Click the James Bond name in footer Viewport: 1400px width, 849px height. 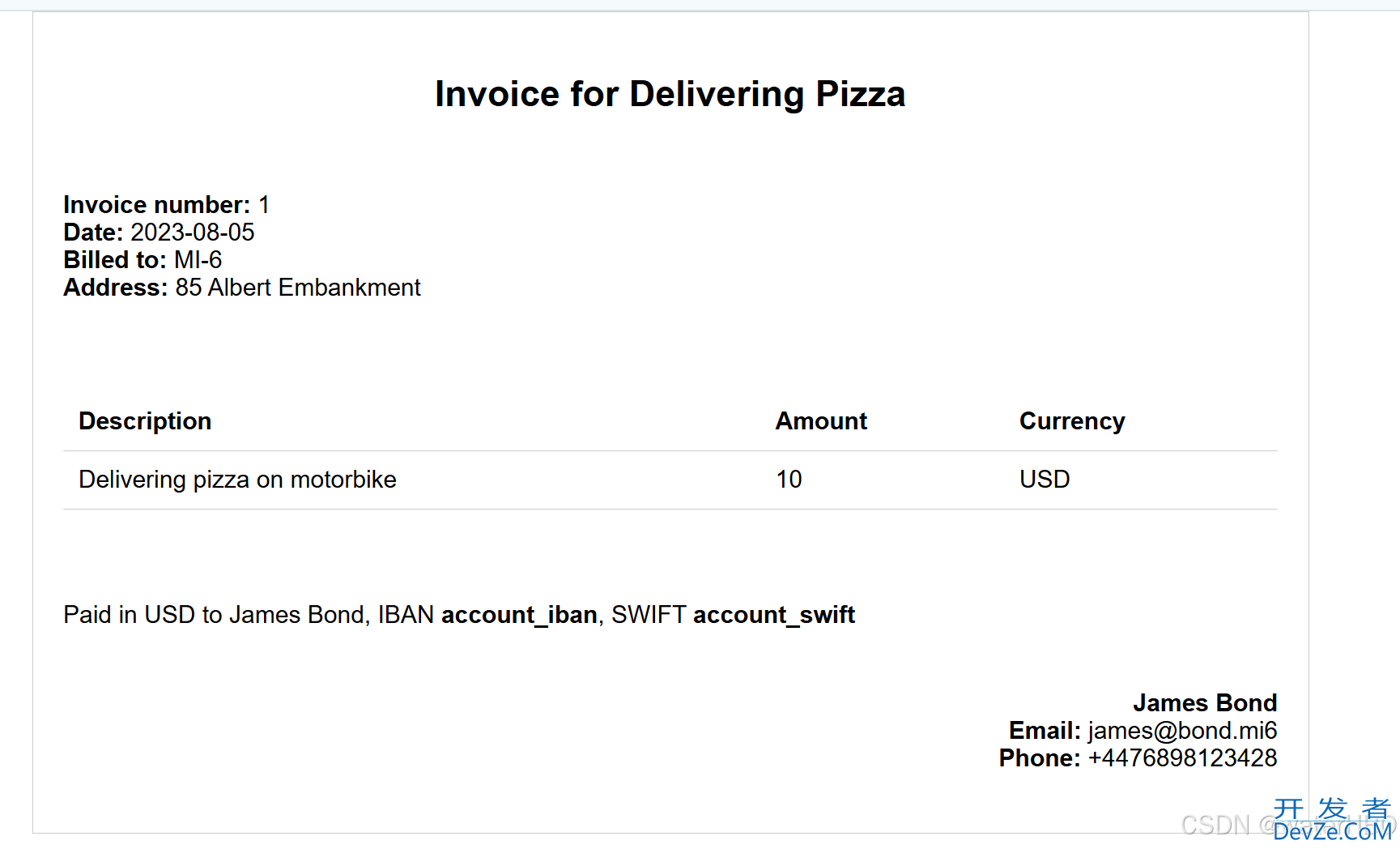1205,702
